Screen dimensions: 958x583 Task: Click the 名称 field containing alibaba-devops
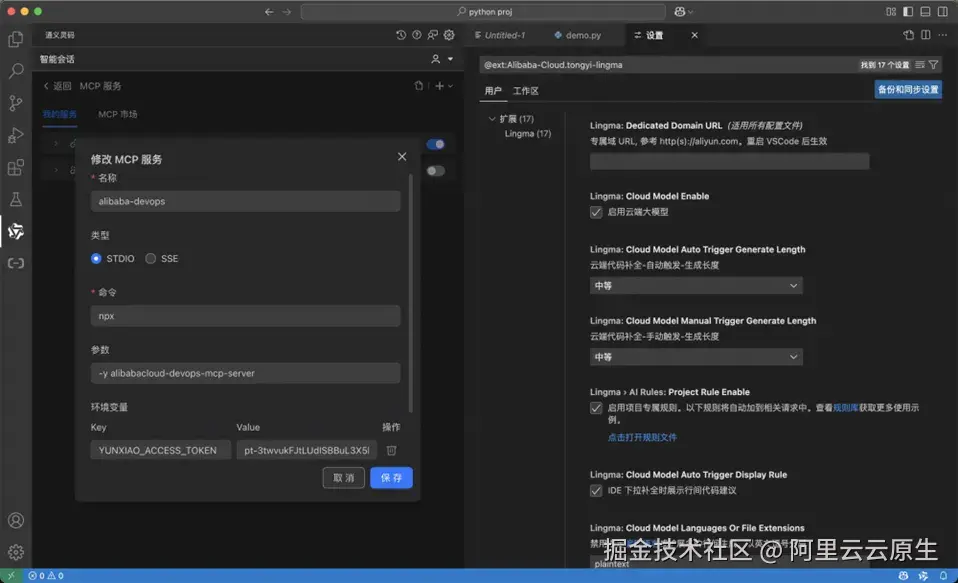(x=246, y=201)
